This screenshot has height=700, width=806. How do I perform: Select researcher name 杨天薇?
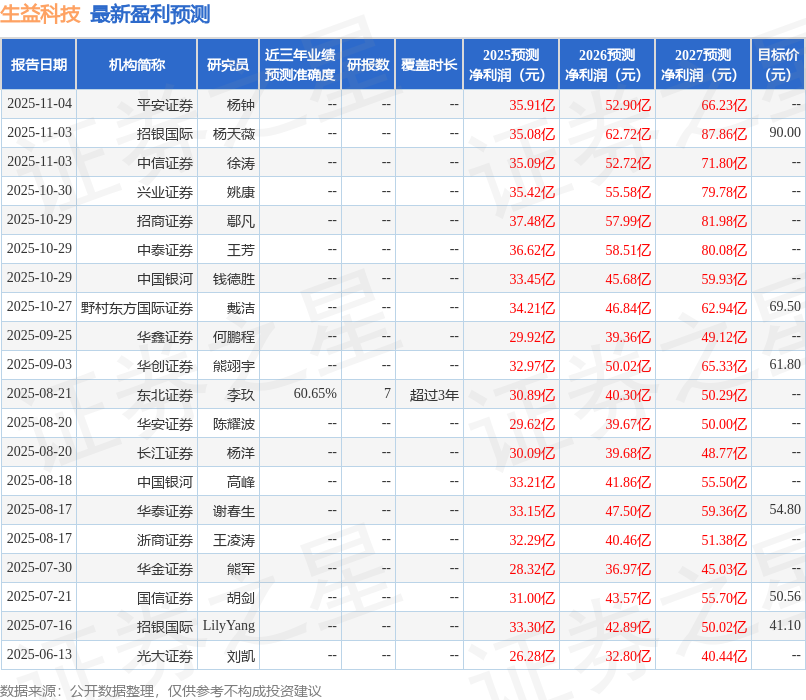click(x=234, y=134)
